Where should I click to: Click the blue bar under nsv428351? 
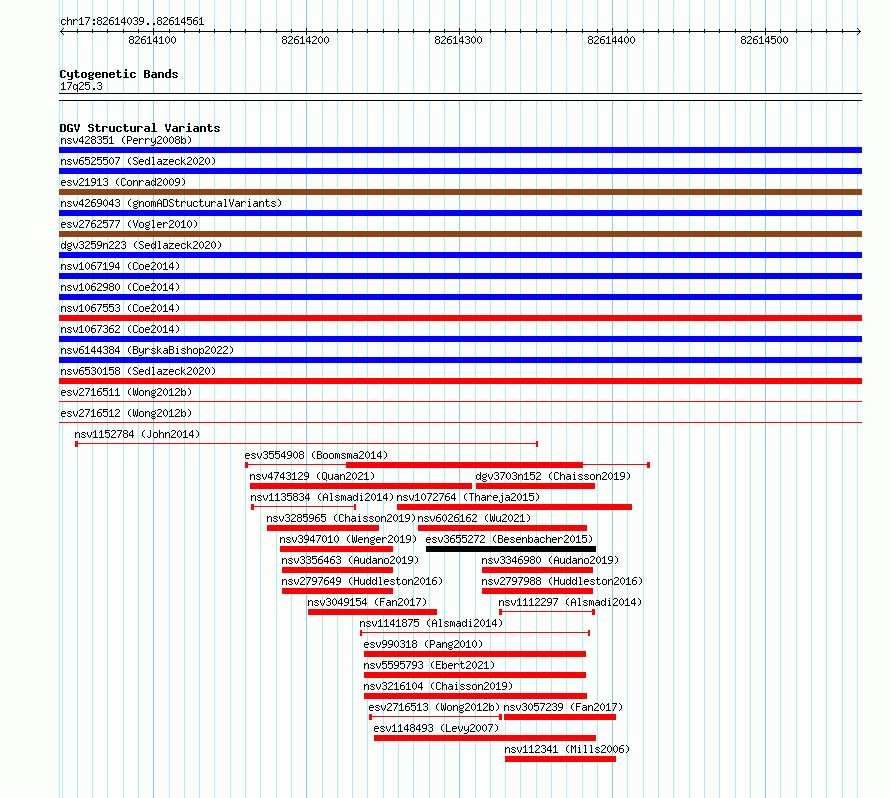click(x=460, y=150)
